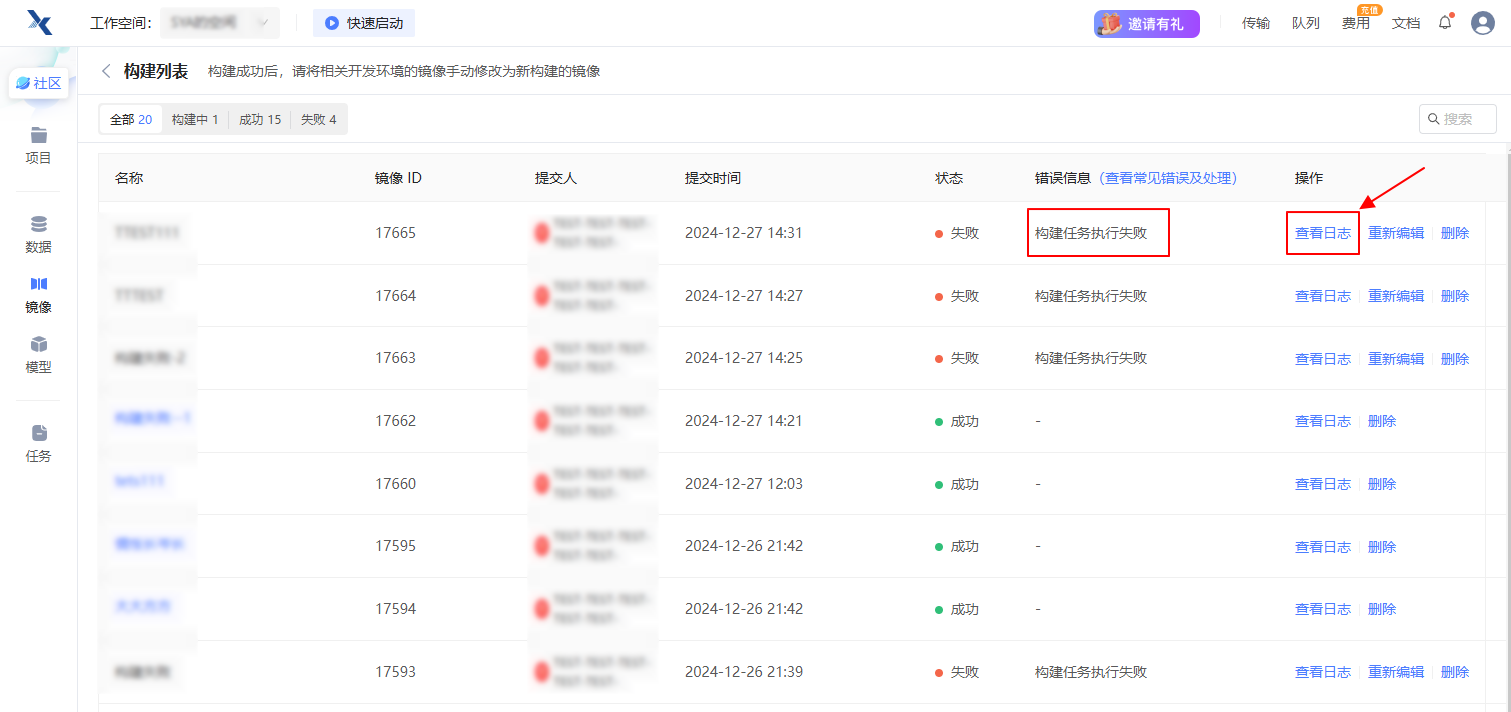Click the X logo icon at top left
The height and width of the screenshot is (712, 1511).
pos(39,22)
